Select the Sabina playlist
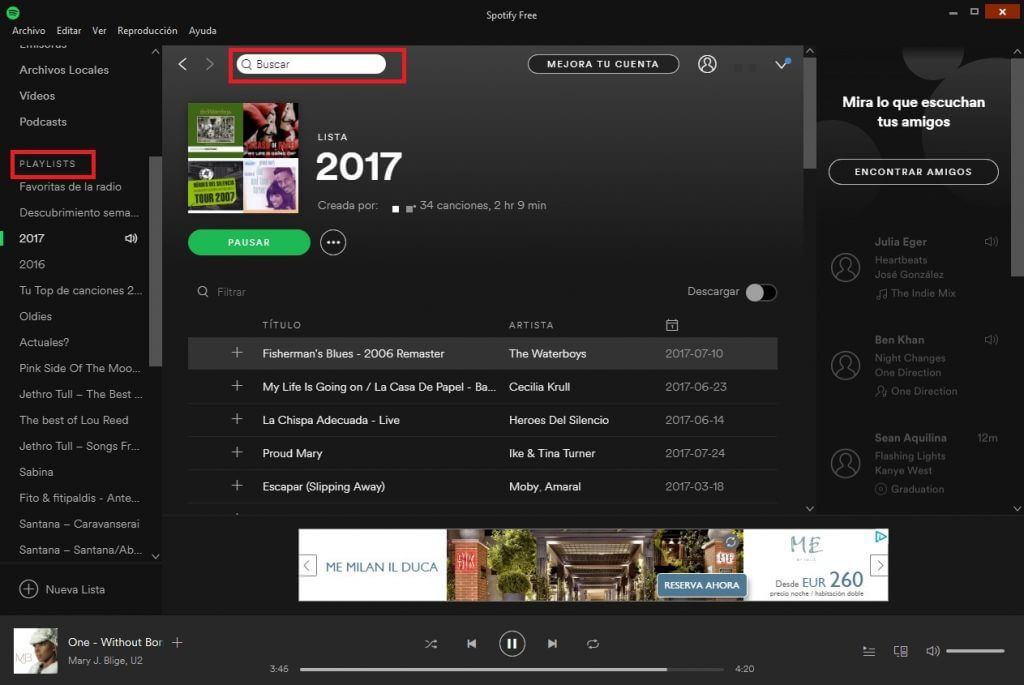Screen dimensions: 1024x685 pyautogui.click(x=37, y=472)
